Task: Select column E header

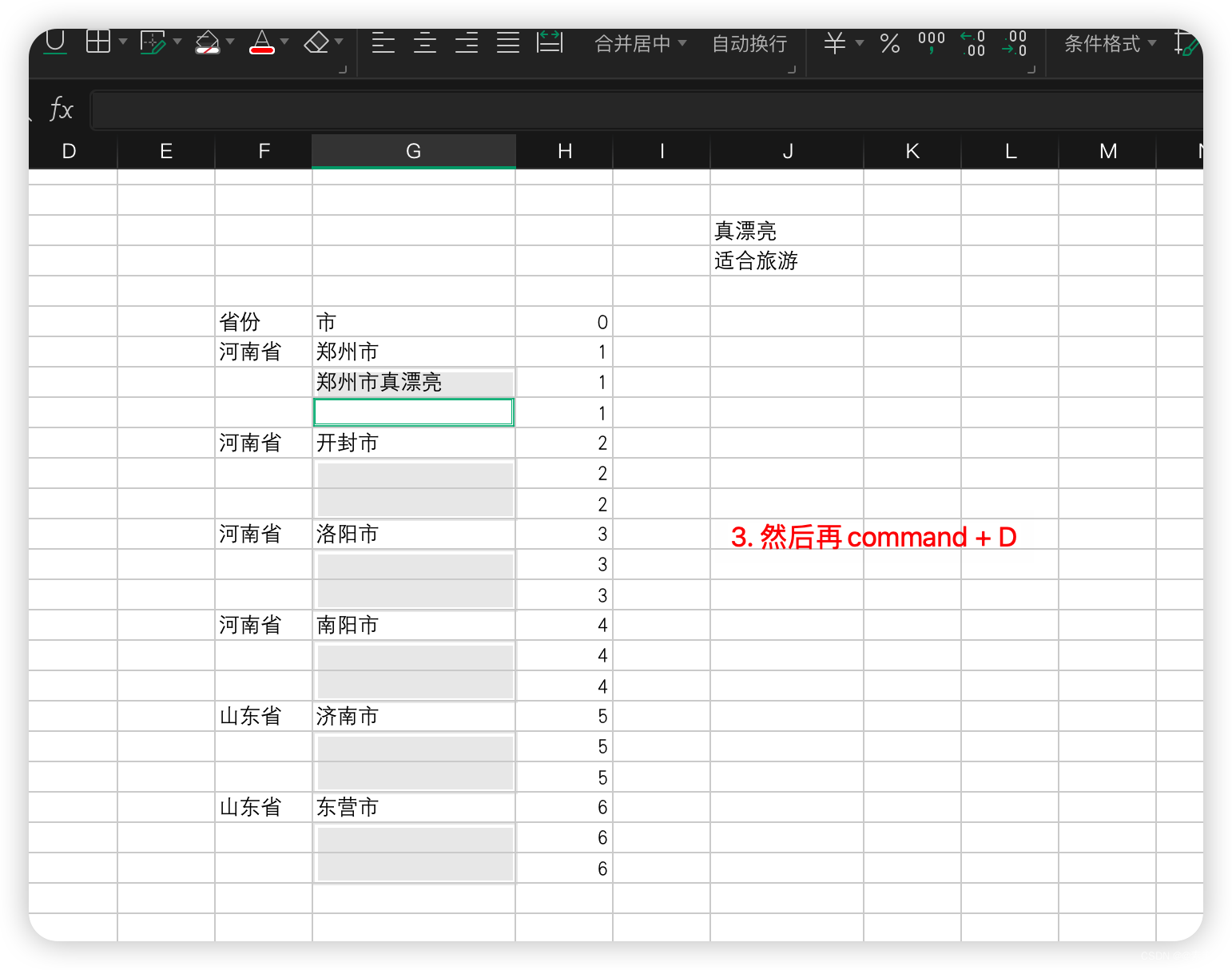Action: tap(166, 151)
